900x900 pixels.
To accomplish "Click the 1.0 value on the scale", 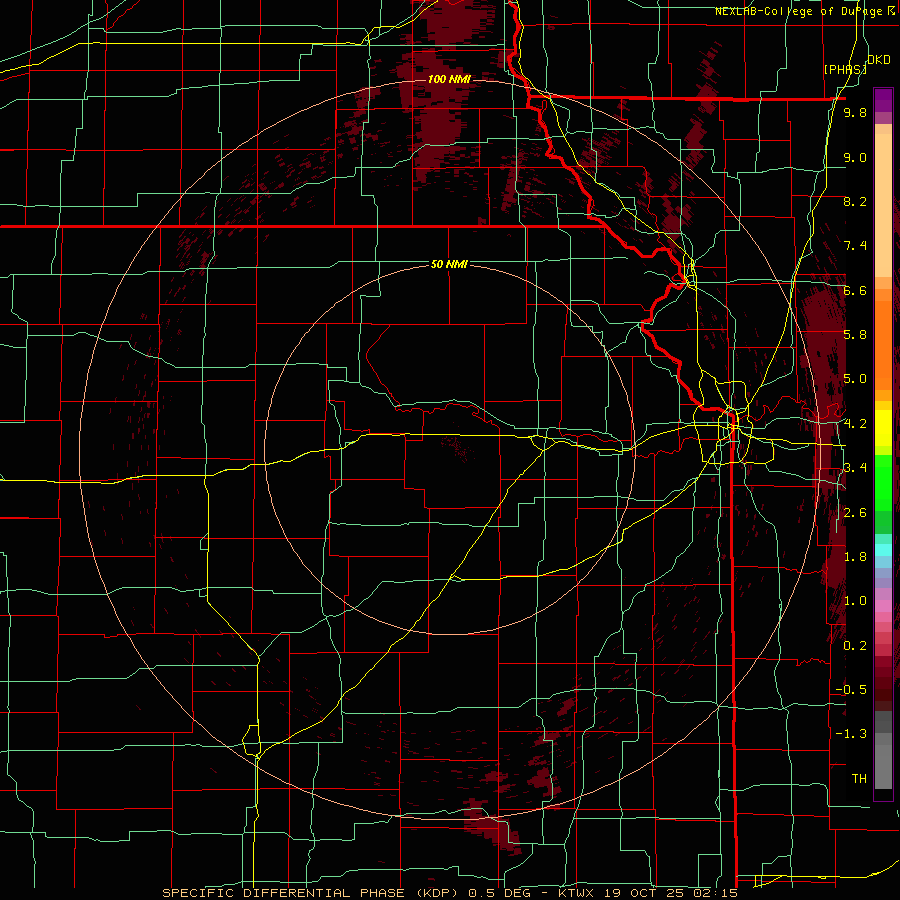I will 855,601.
